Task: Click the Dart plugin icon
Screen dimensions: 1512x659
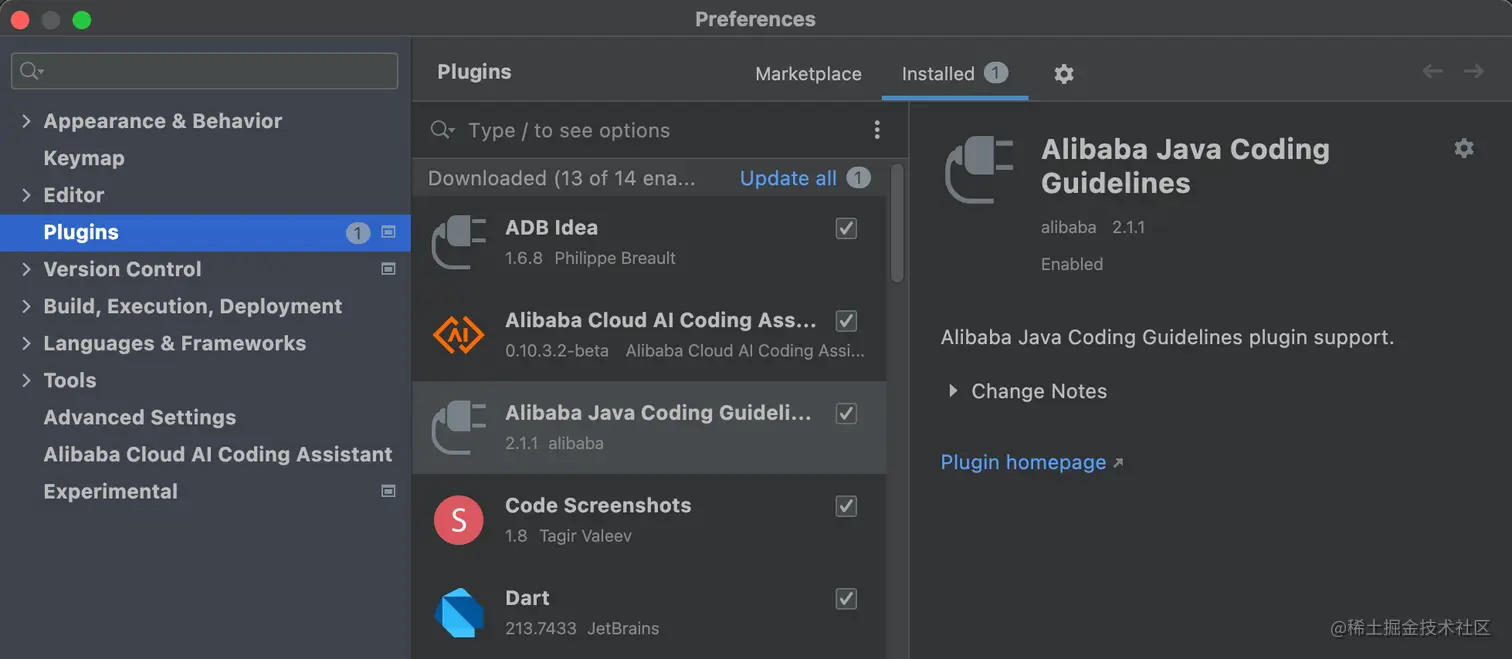Action: pyautogui.click(x=458, y=612)
